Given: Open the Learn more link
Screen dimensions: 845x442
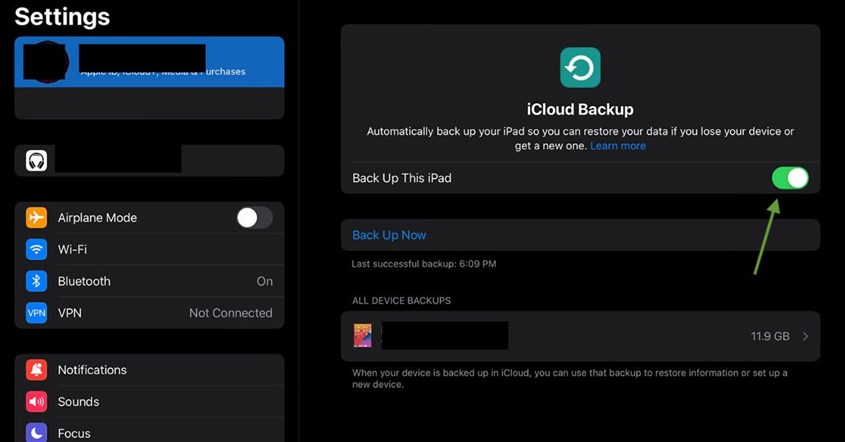Looking at the screenshot, I should [618, 146].
